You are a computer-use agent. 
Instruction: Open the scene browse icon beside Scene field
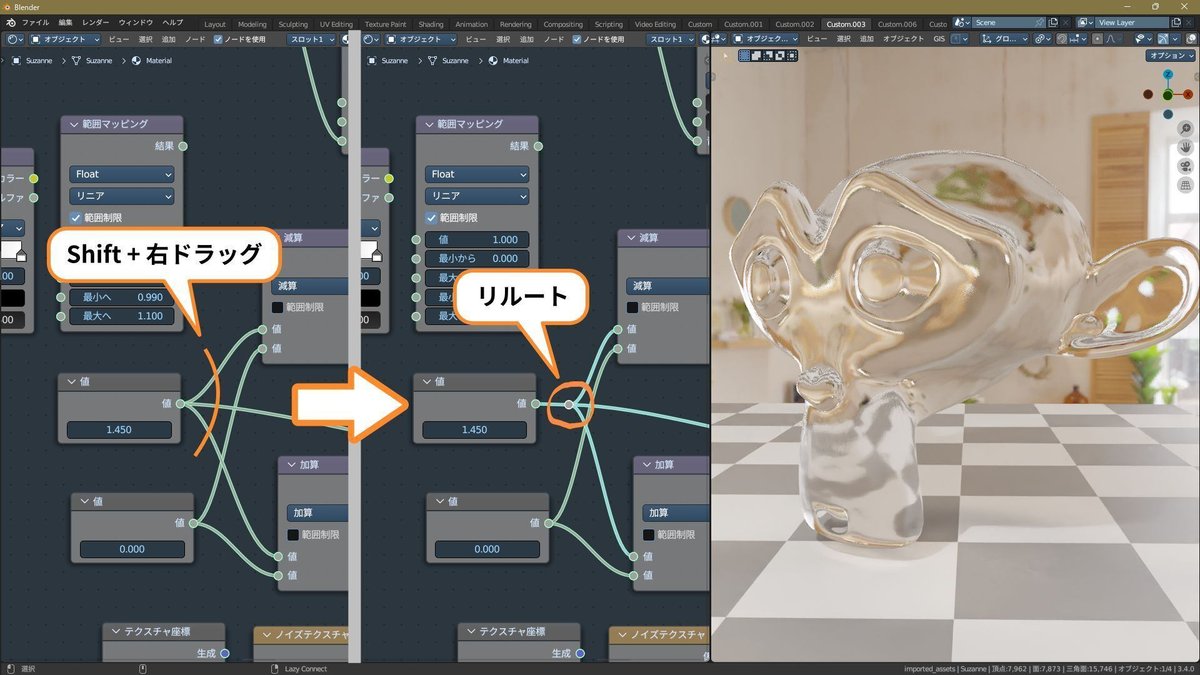pos(960,22)
